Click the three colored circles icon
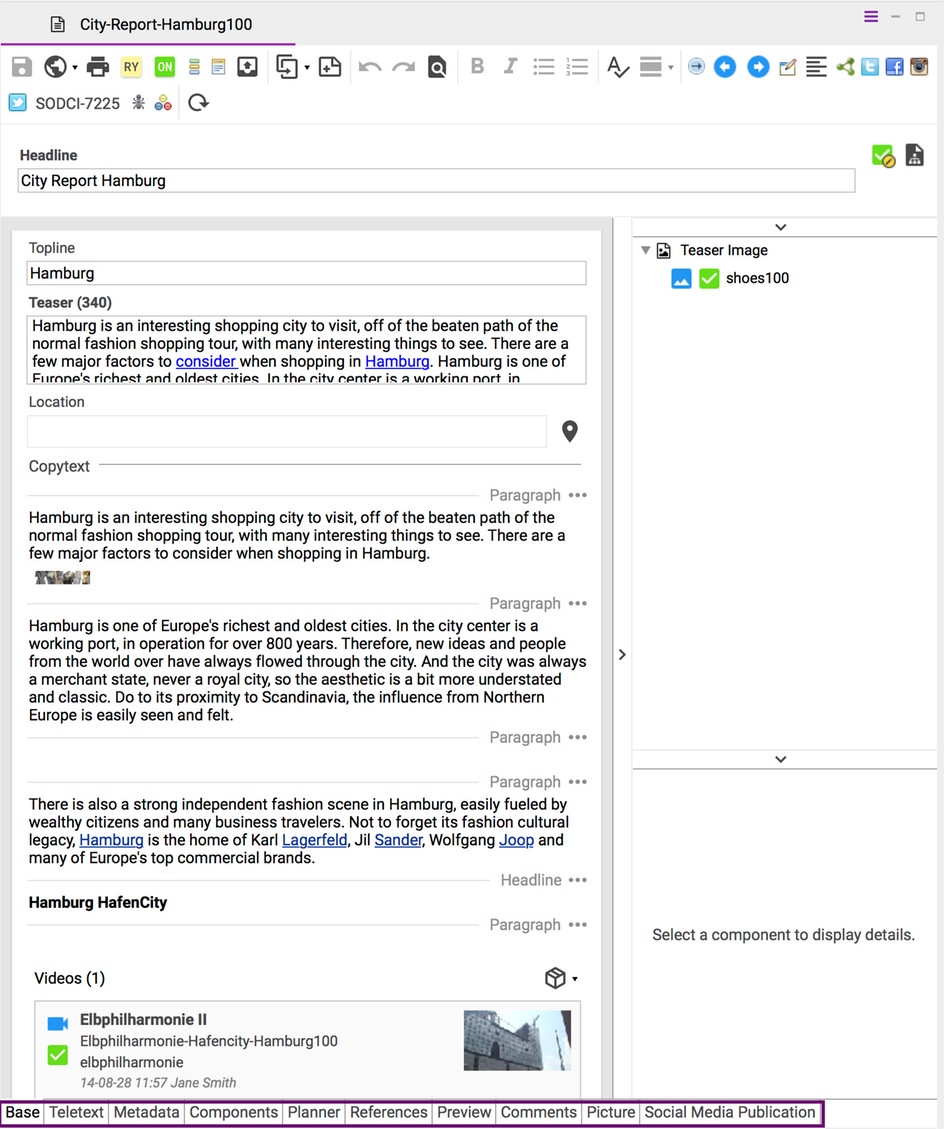Viewport: 944px width, 1129px height. pos(163,103)
